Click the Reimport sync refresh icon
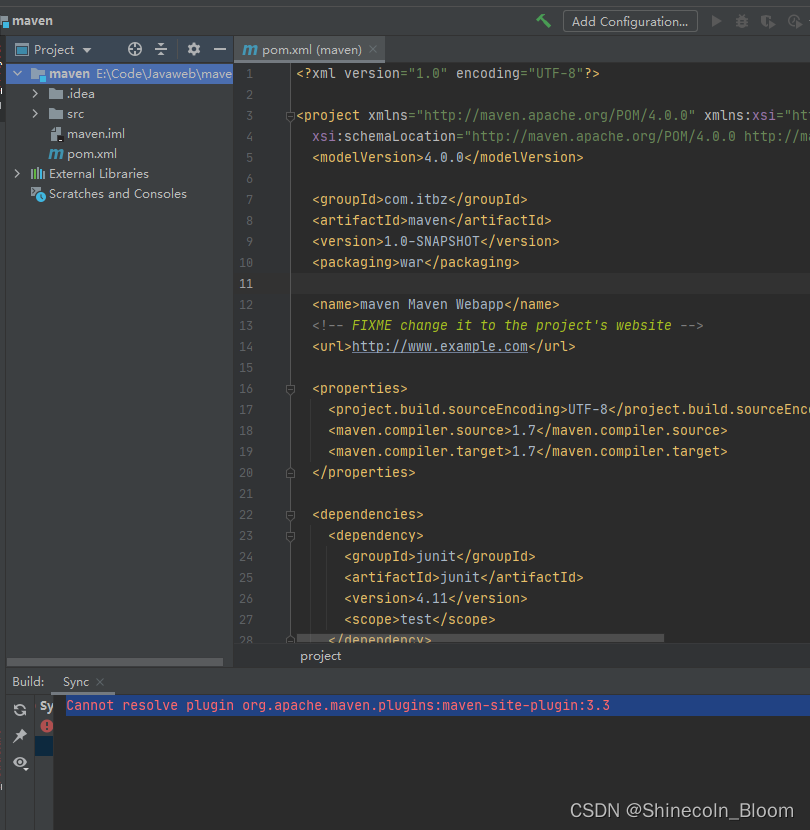The image size is (810, 830). 20,710
